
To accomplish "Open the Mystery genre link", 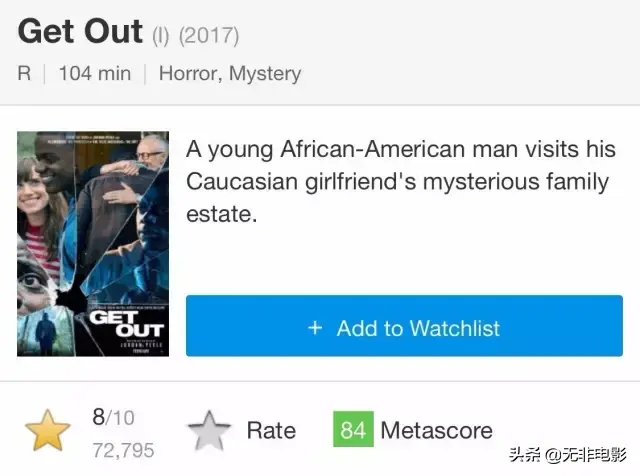I will coord(267,73).
